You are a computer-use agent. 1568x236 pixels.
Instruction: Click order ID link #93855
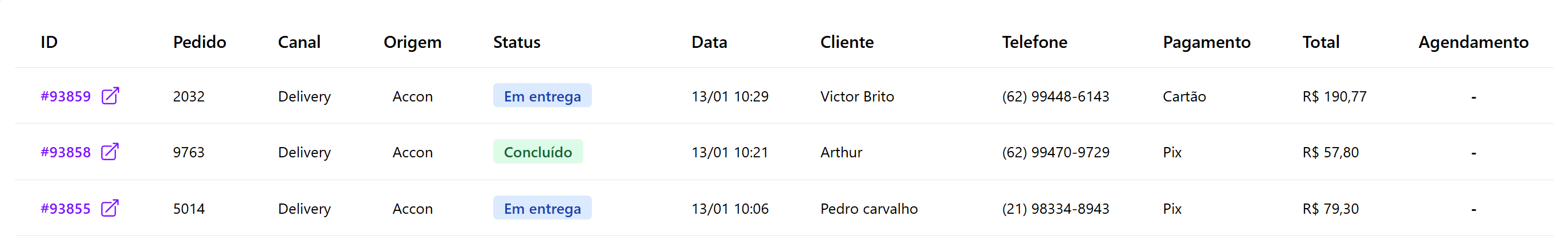coord(65,209)
